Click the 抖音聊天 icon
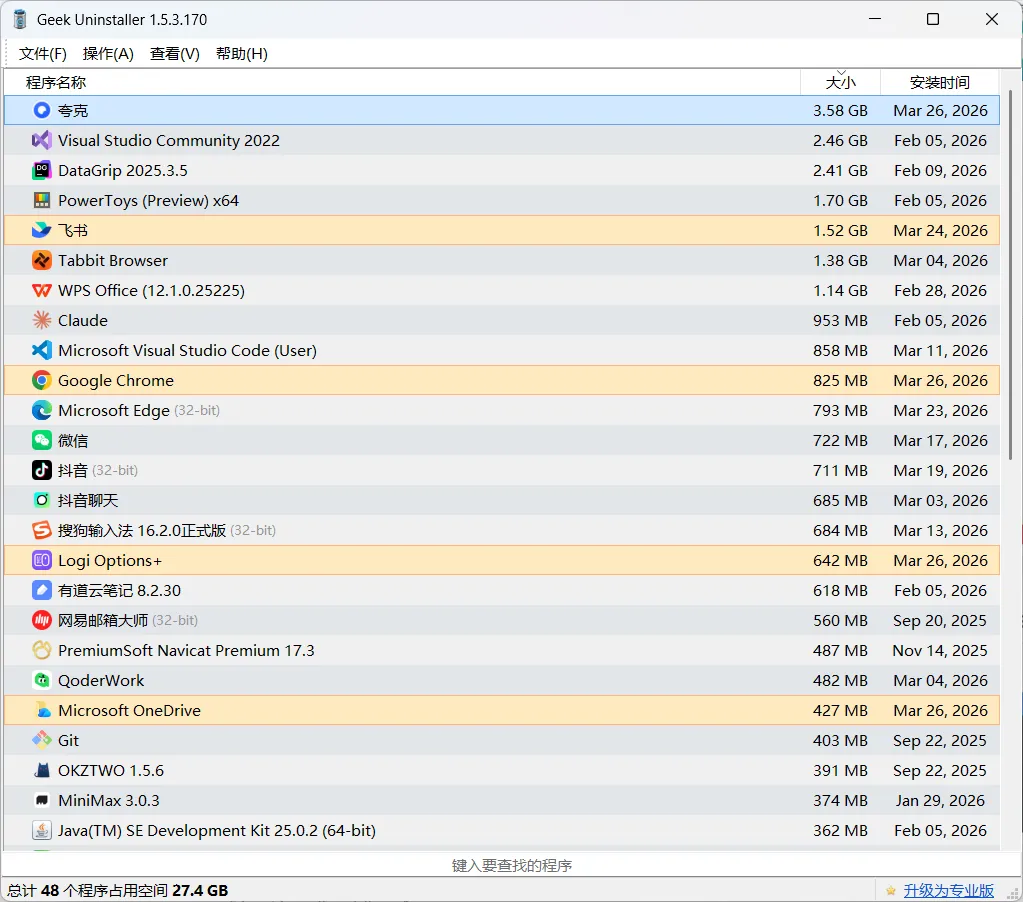Screen dimensions: 1023x902 pos(42,500)
